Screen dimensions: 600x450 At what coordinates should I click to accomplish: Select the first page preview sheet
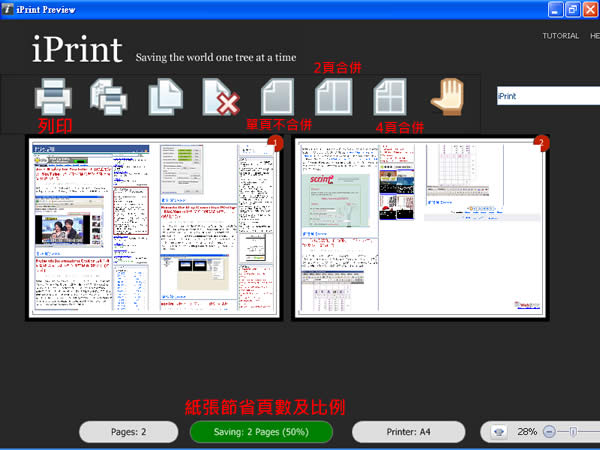155,230
